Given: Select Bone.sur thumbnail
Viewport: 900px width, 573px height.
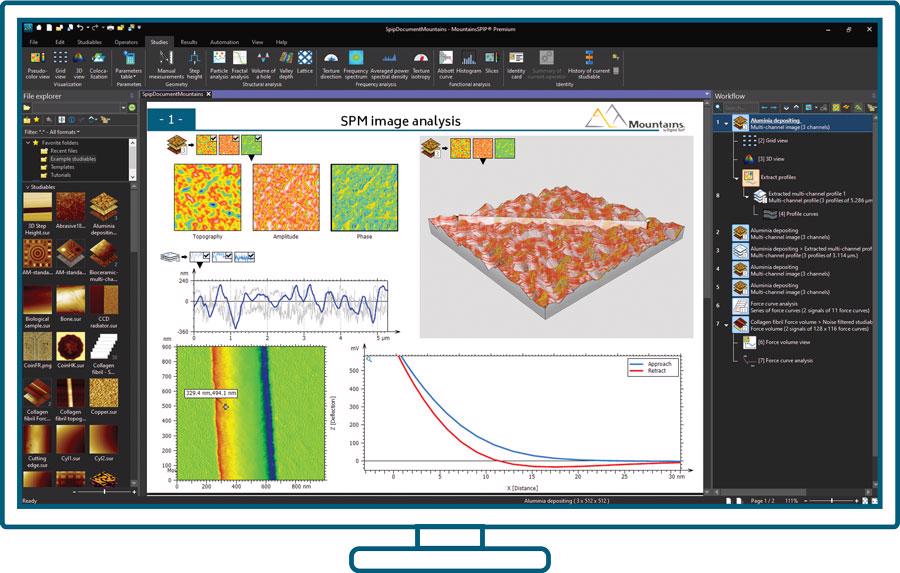Looking at the screenshot, I should click(71, 304).
